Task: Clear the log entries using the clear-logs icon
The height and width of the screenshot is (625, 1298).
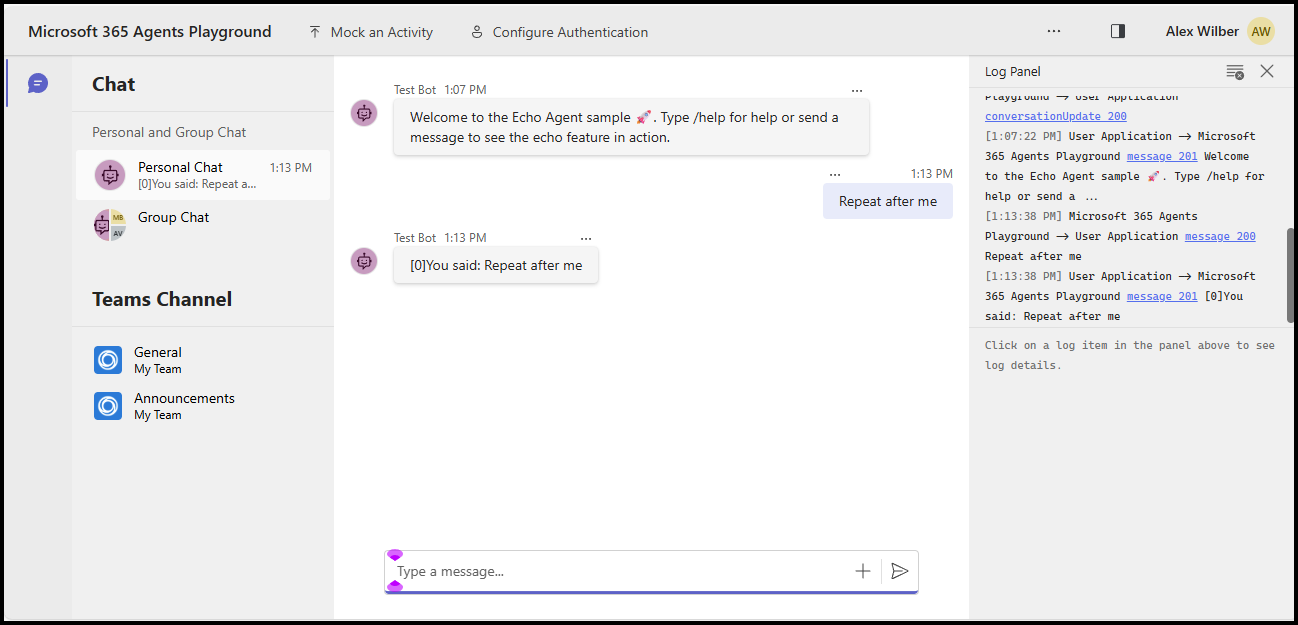Action: click(1234, 71)
